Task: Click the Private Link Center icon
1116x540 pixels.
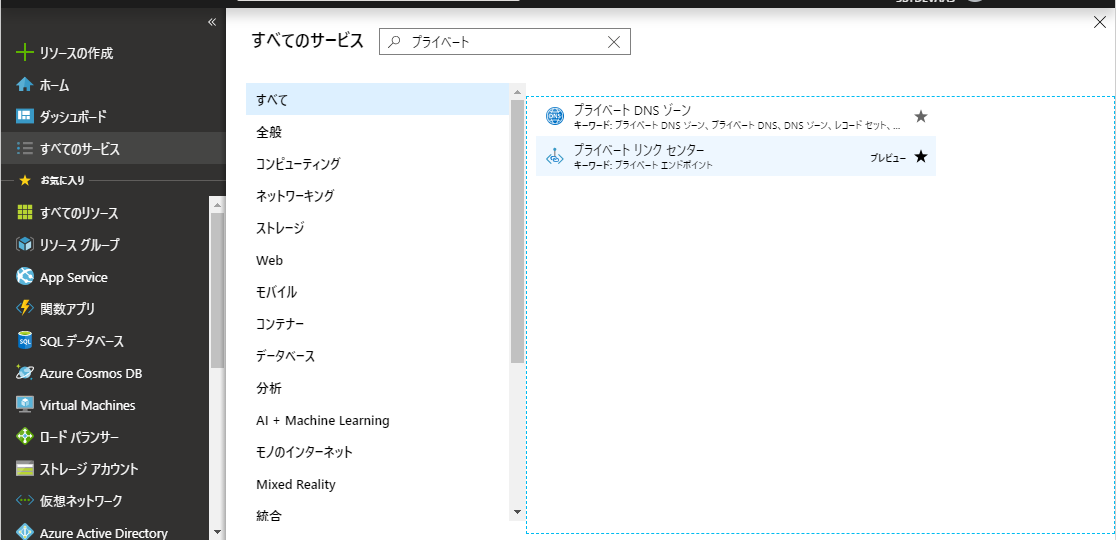Action: [554, 157]
